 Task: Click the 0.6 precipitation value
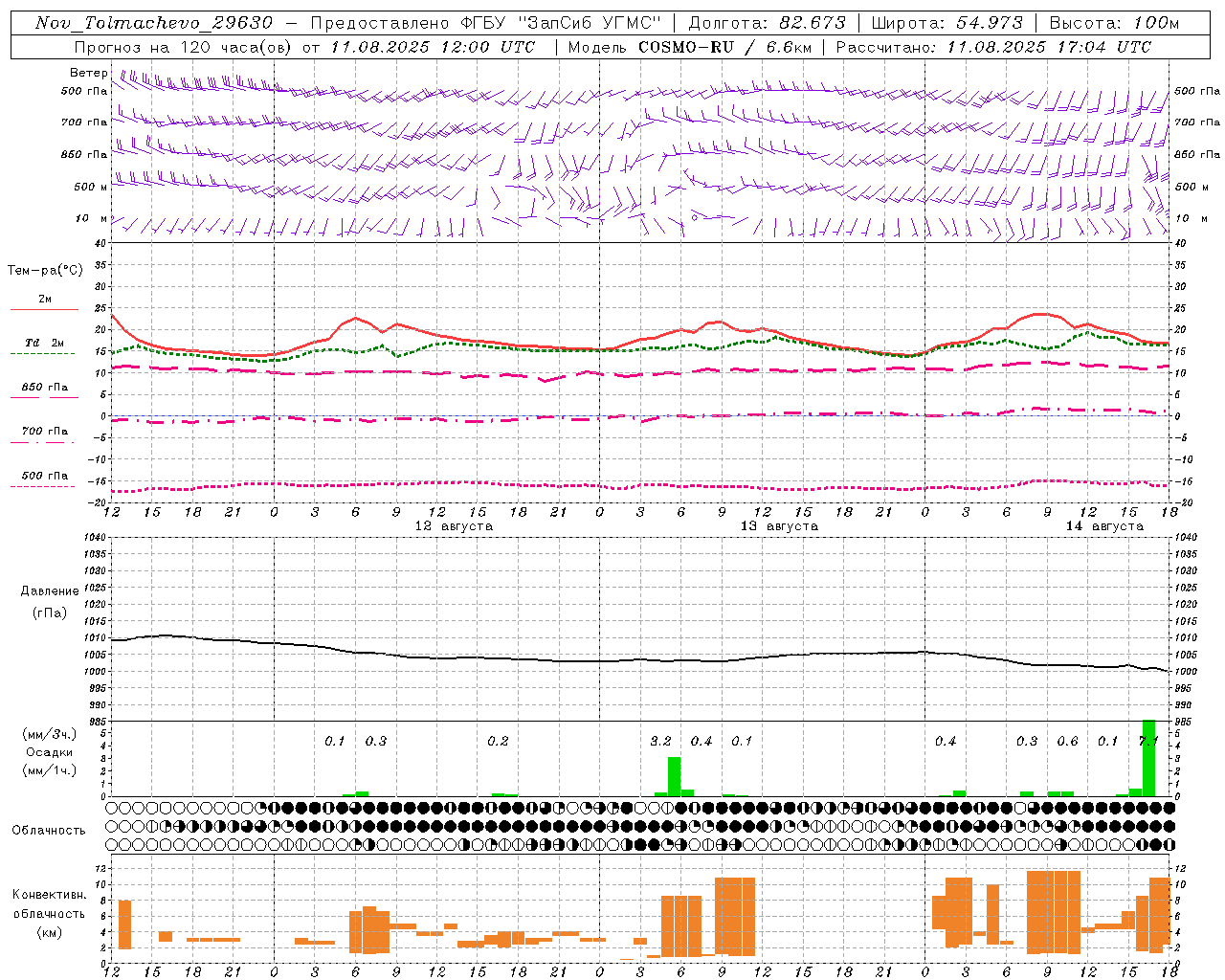click(1067, 741)
